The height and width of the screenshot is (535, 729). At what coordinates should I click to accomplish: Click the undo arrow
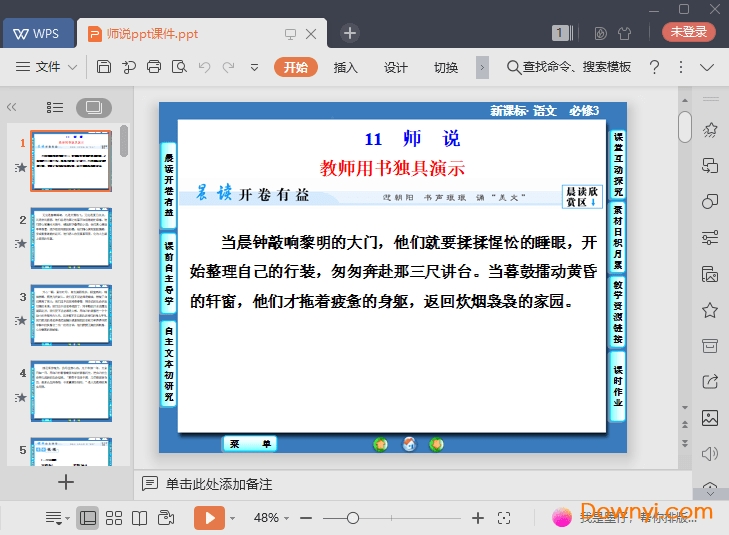point(204,67)
